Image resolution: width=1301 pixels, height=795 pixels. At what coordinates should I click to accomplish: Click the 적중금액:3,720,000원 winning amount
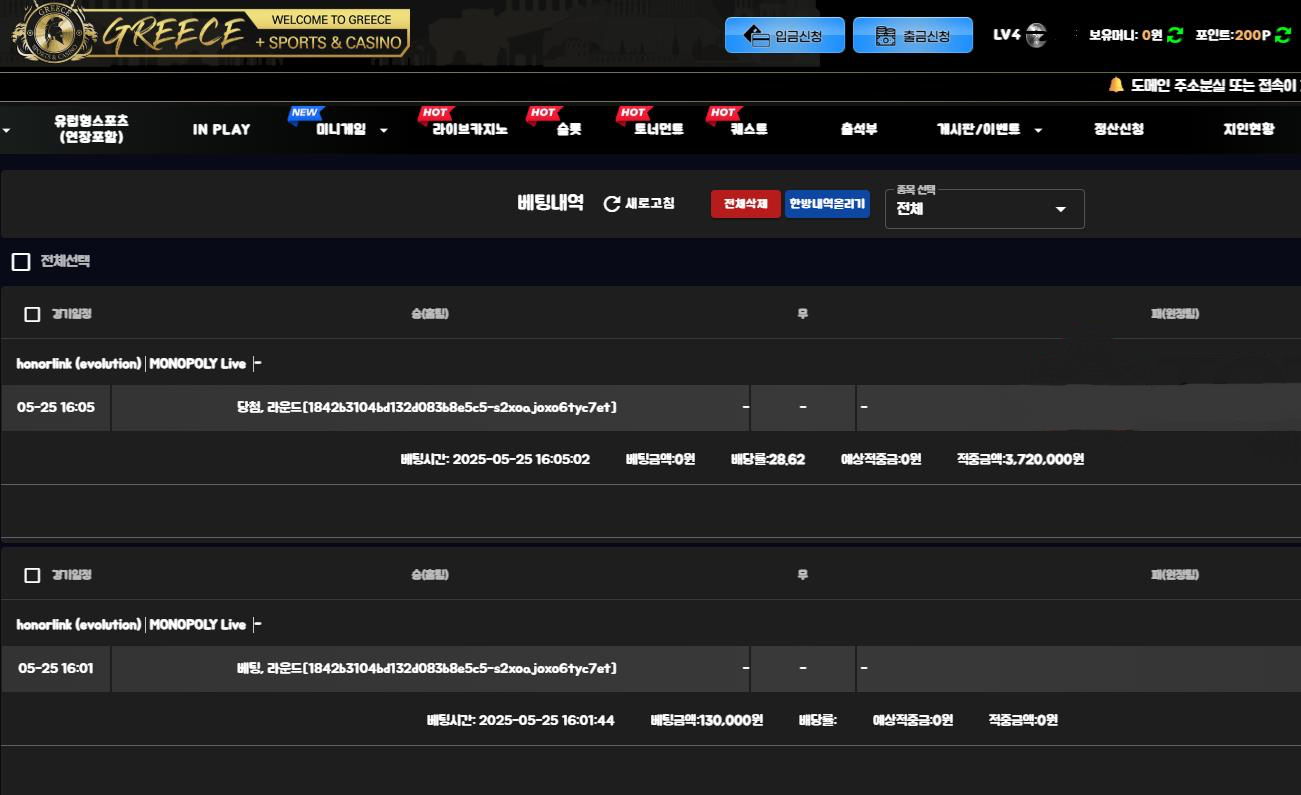(x=1020, y=460)
